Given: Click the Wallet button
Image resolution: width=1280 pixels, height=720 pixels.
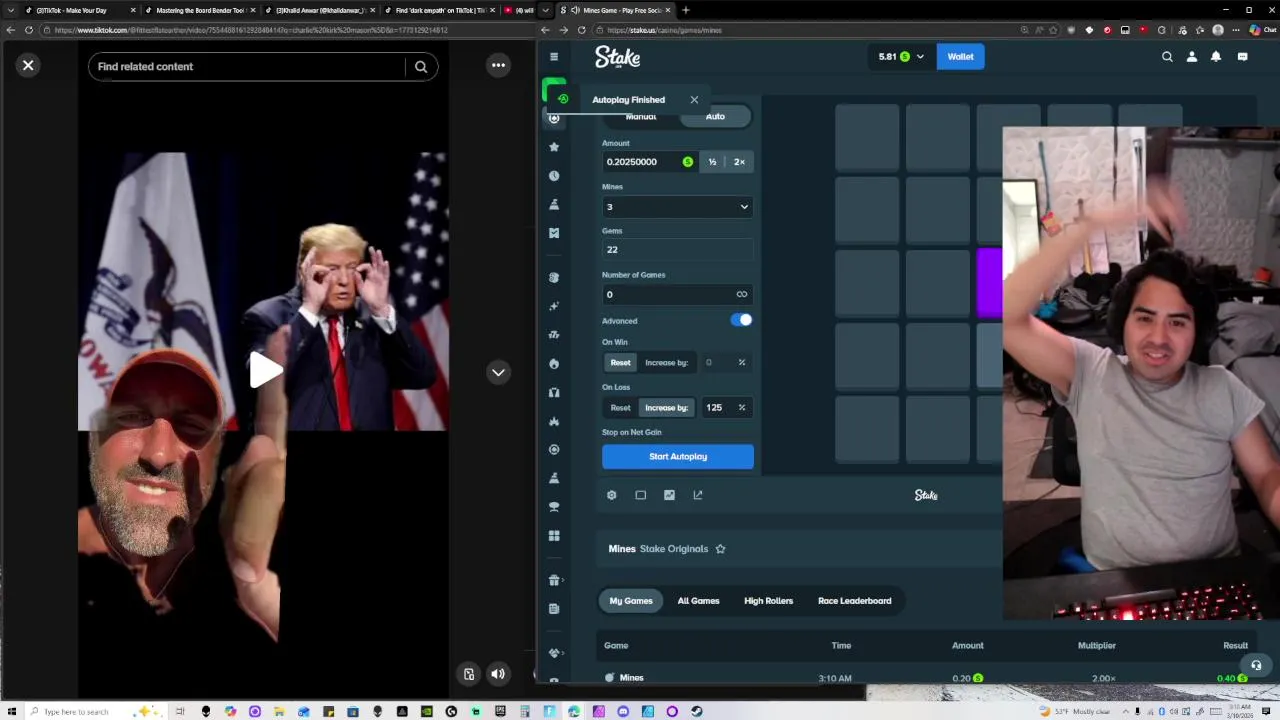Looking at the screenshot, I should tap(961, 57).
